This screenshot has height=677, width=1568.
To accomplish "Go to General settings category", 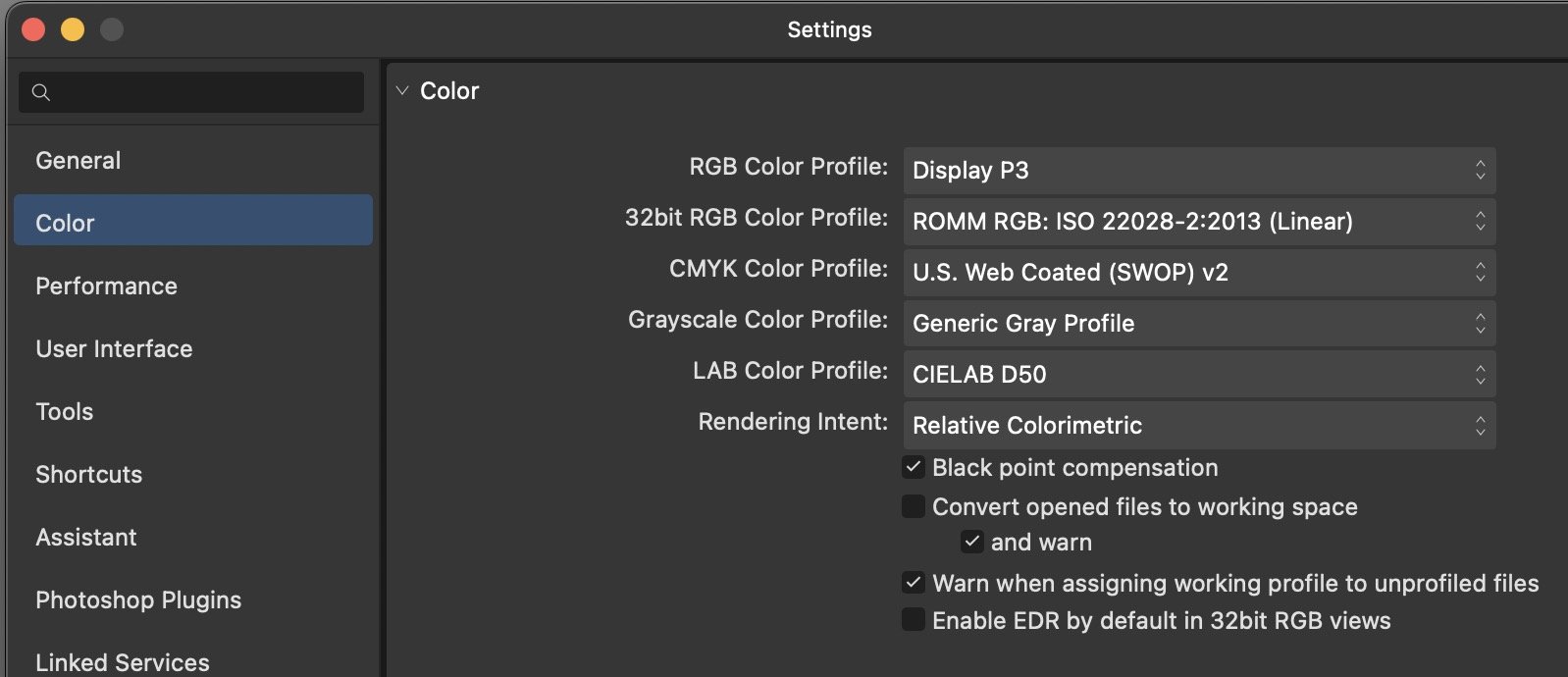I will 78,161.
